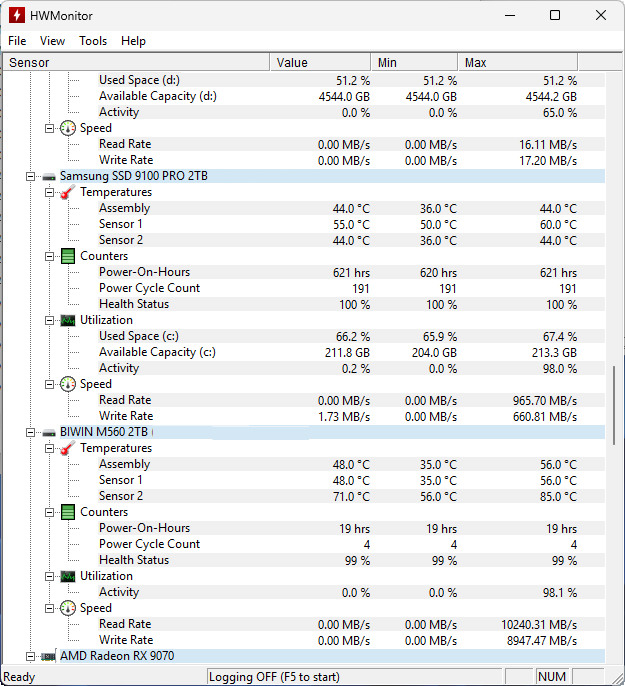Click the Max column header

518,63
